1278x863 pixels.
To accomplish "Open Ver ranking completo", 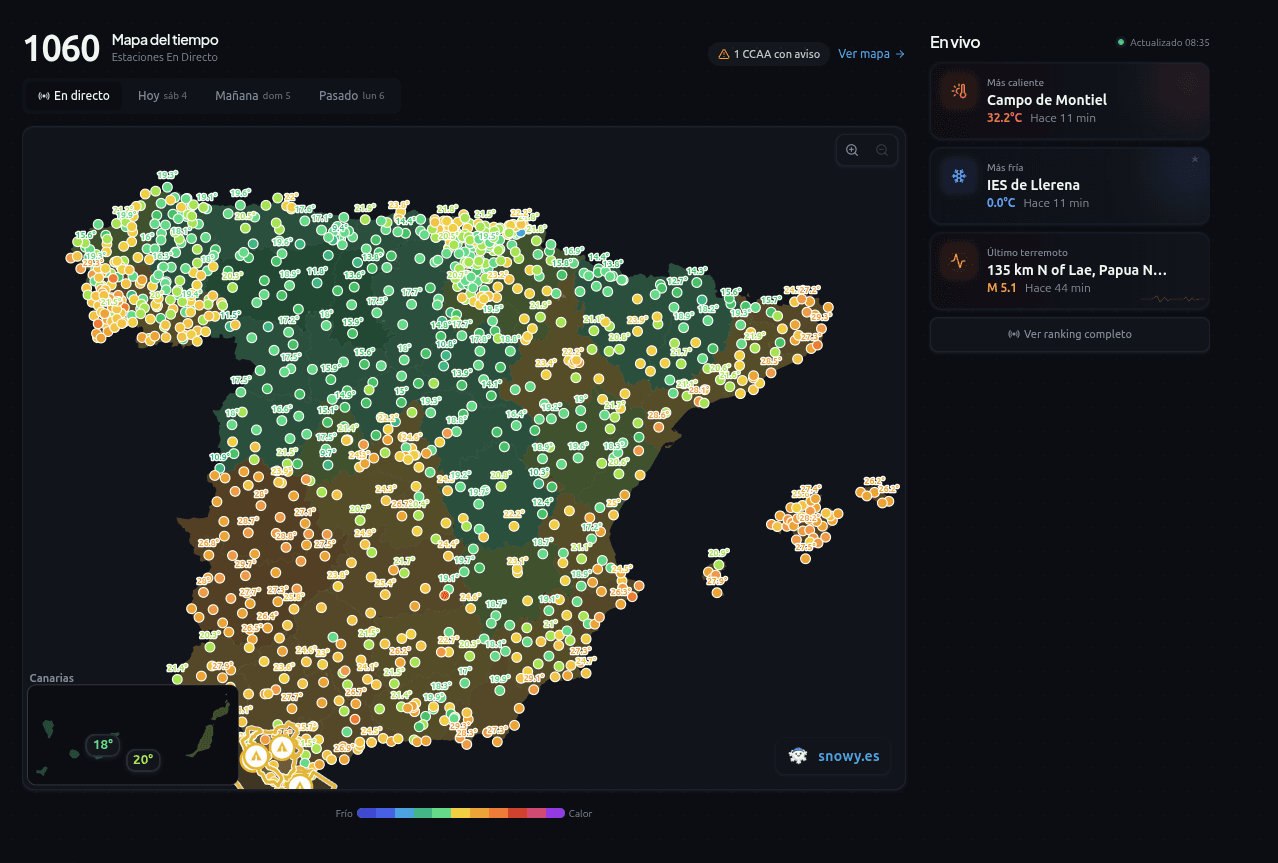I will (1070, 334).
